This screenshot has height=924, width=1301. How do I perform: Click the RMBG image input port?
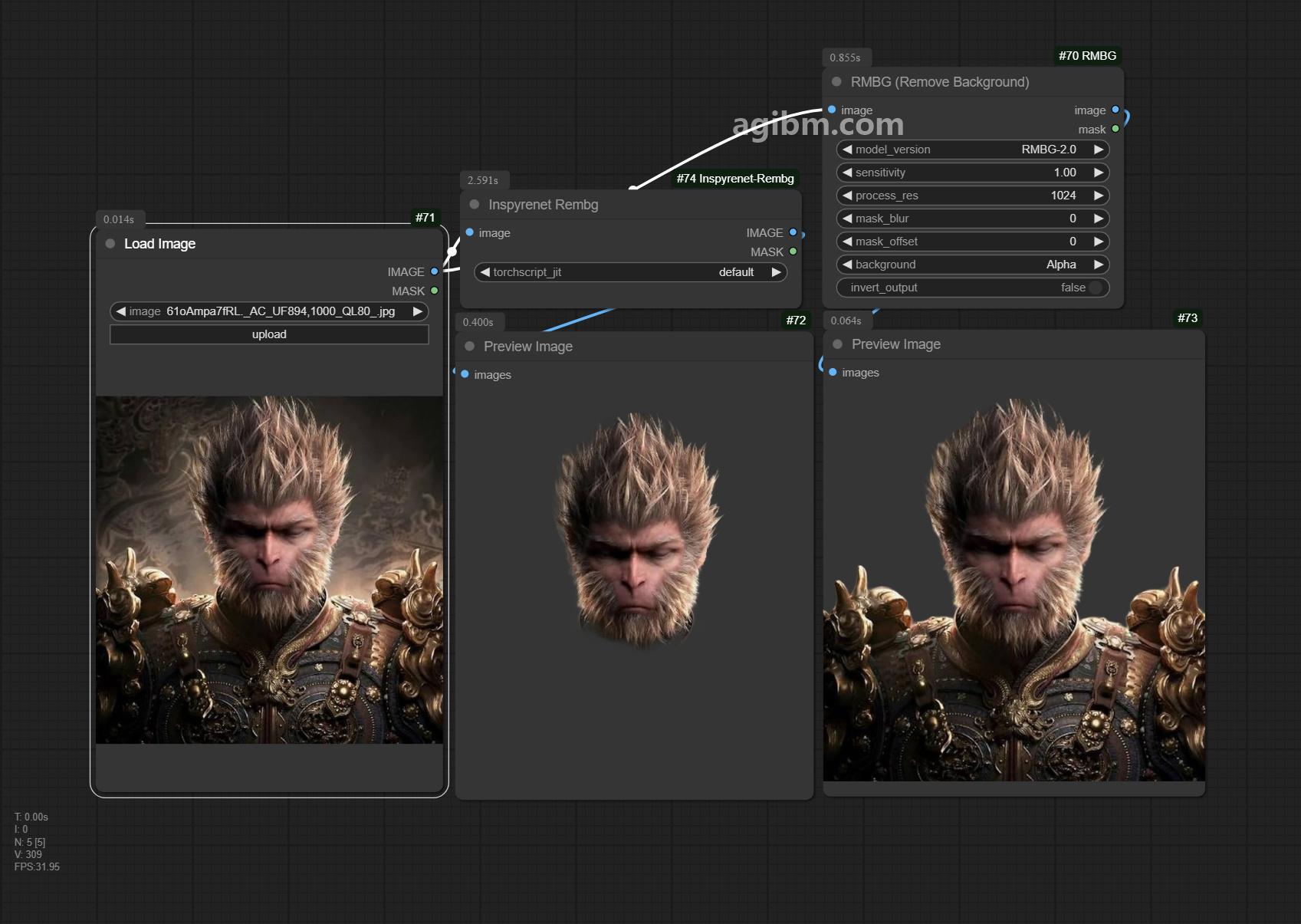pyautogui.click(x=832, y=110)
